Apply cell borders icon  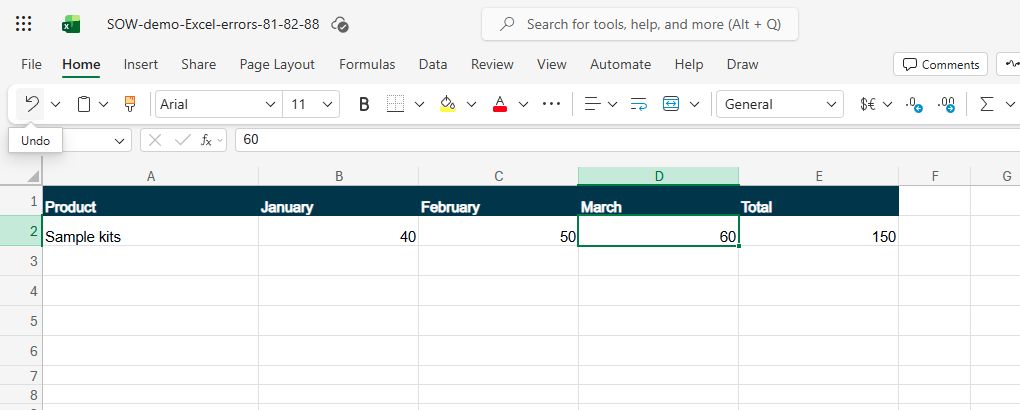pyautogui.click(x=396, y=104)
